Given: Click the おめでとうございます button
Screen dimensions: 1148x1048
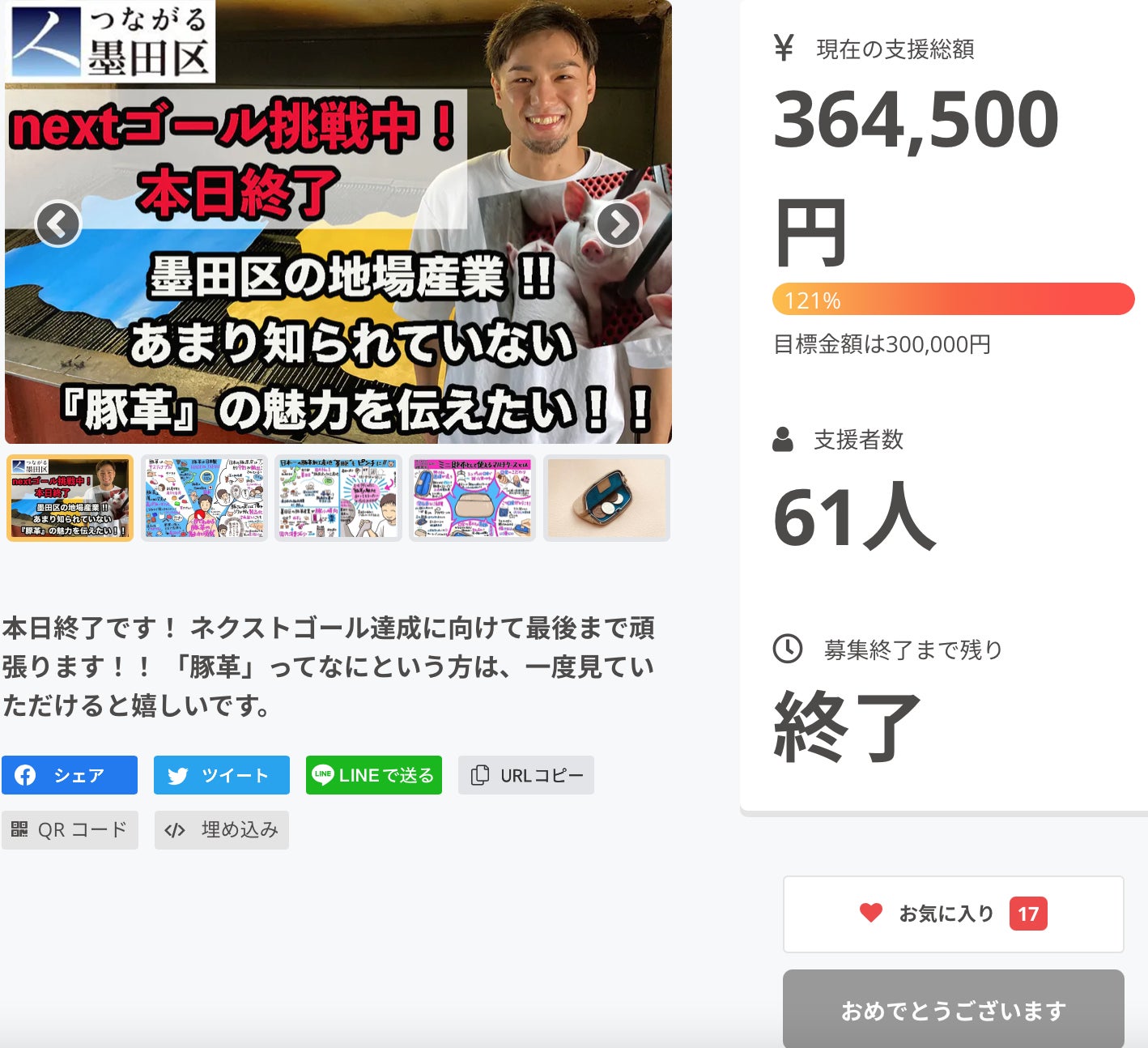Looking at the screenshot, I should [954, 1009].
